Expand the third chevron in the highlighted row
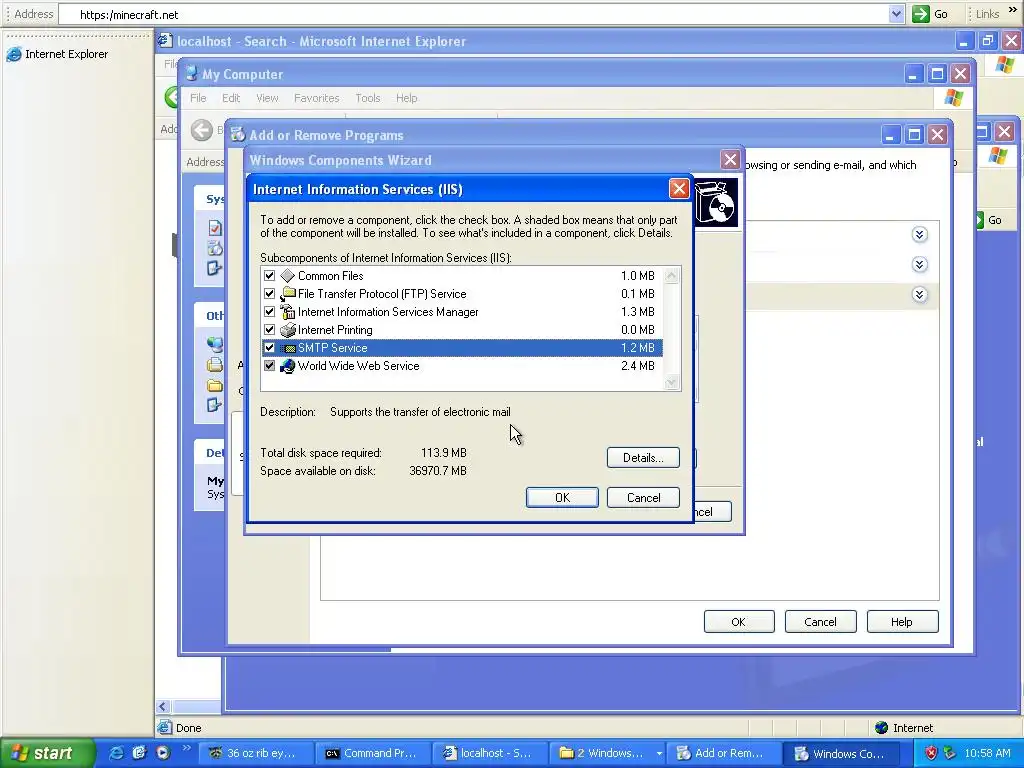 click(920, 295)
